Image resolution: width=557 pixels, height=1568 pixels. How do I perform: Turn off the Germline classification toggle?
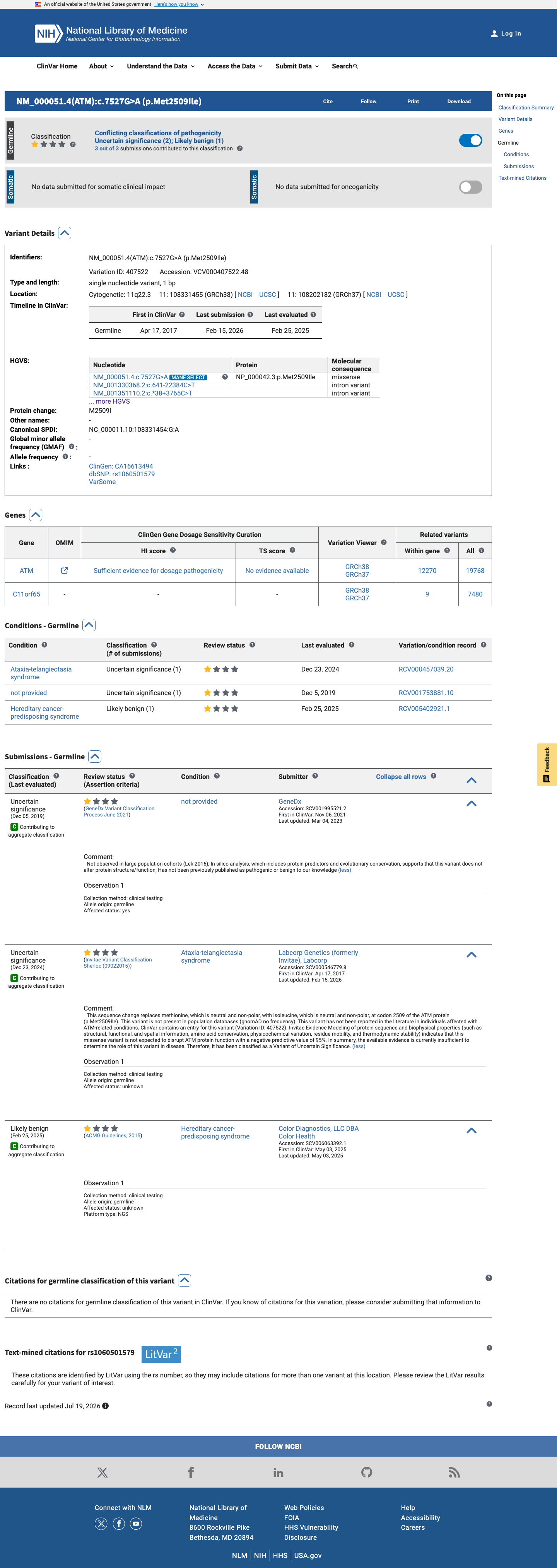click(x=470, y=141)
